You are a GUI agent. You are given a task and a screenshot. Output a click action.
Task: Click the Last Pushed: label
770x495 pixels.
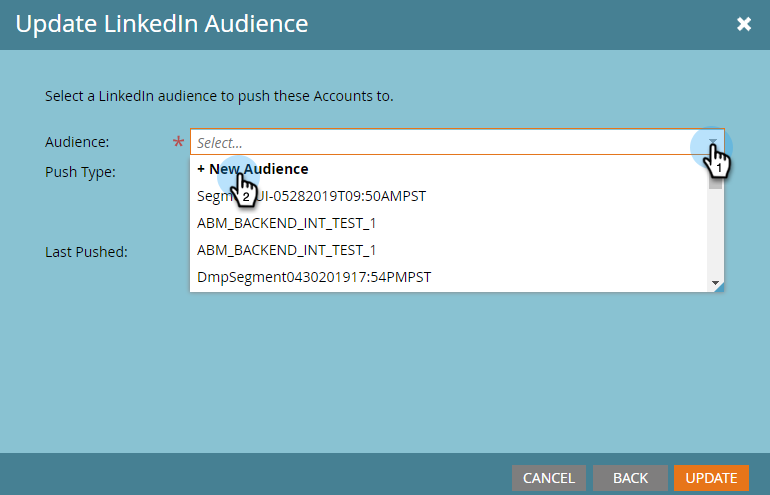pos(86,252)
